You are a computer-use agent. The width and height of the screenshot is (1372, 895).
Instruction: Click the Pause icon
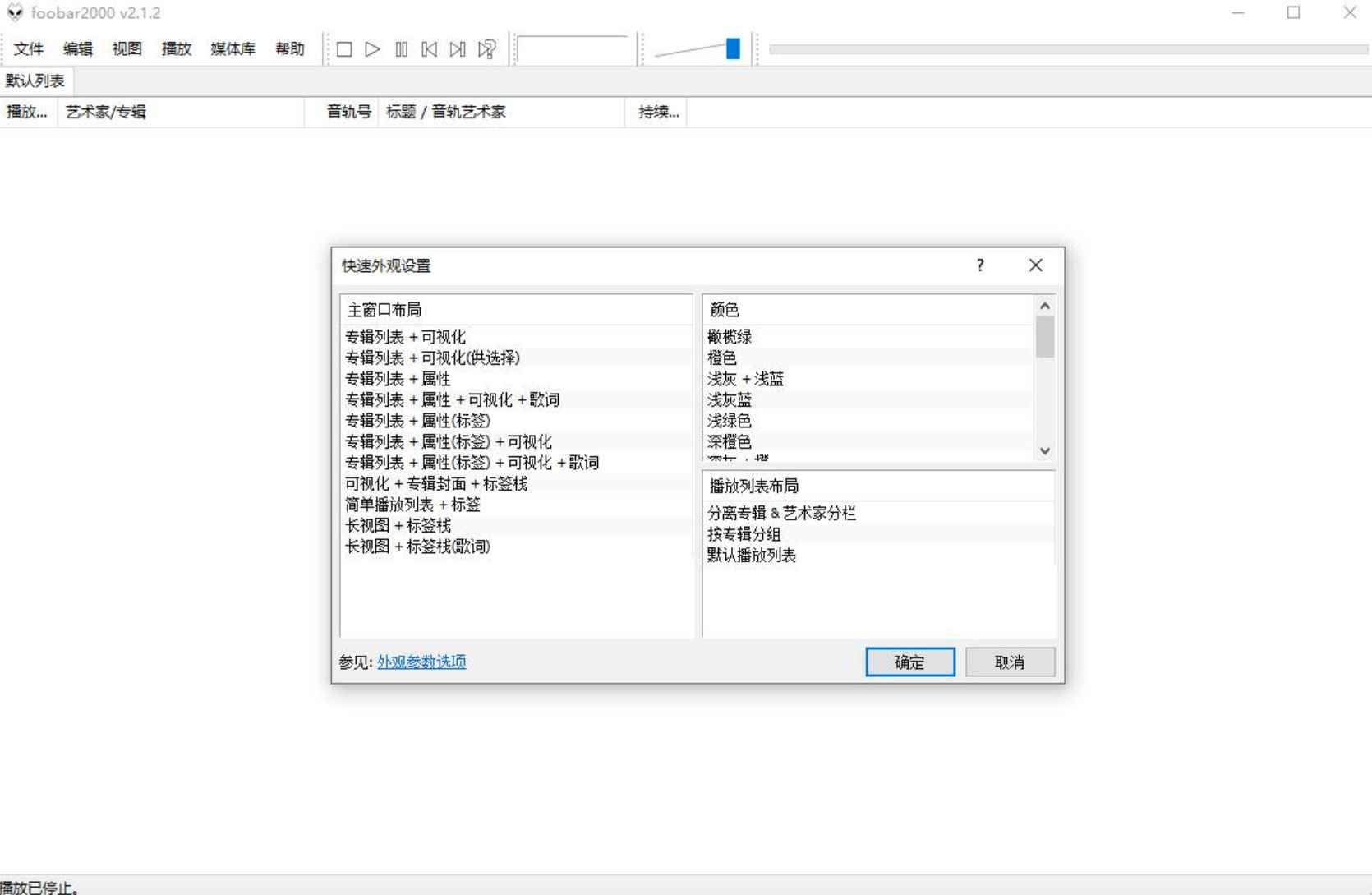(x=401, y=49)
